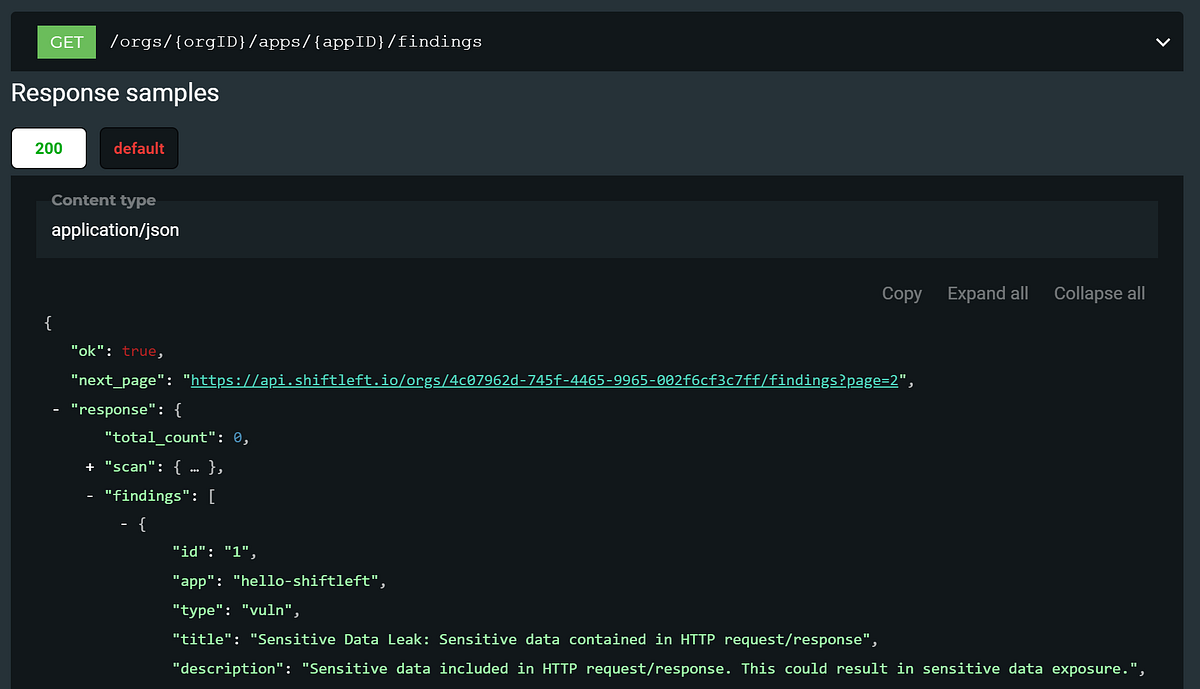Click the Response samples heading
The image size is (1200, 689).
[115, 93]
